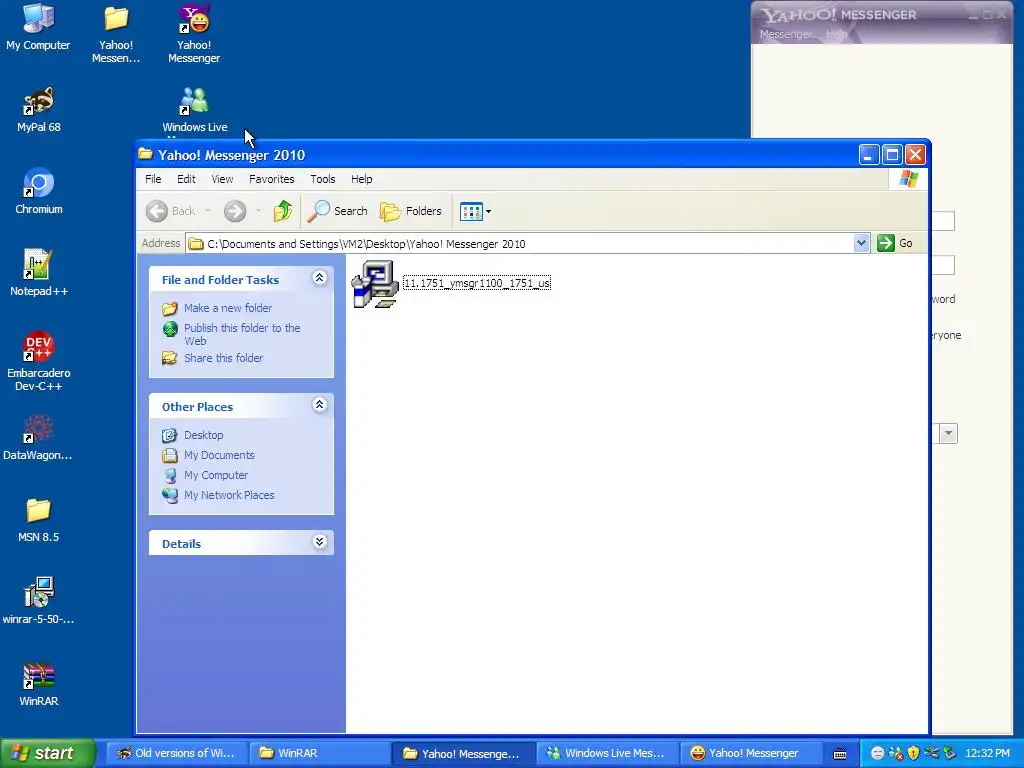Select the MSN 8.5 desktop folder
Viewport: 1024px width, 768px height.
pos(39,520)
